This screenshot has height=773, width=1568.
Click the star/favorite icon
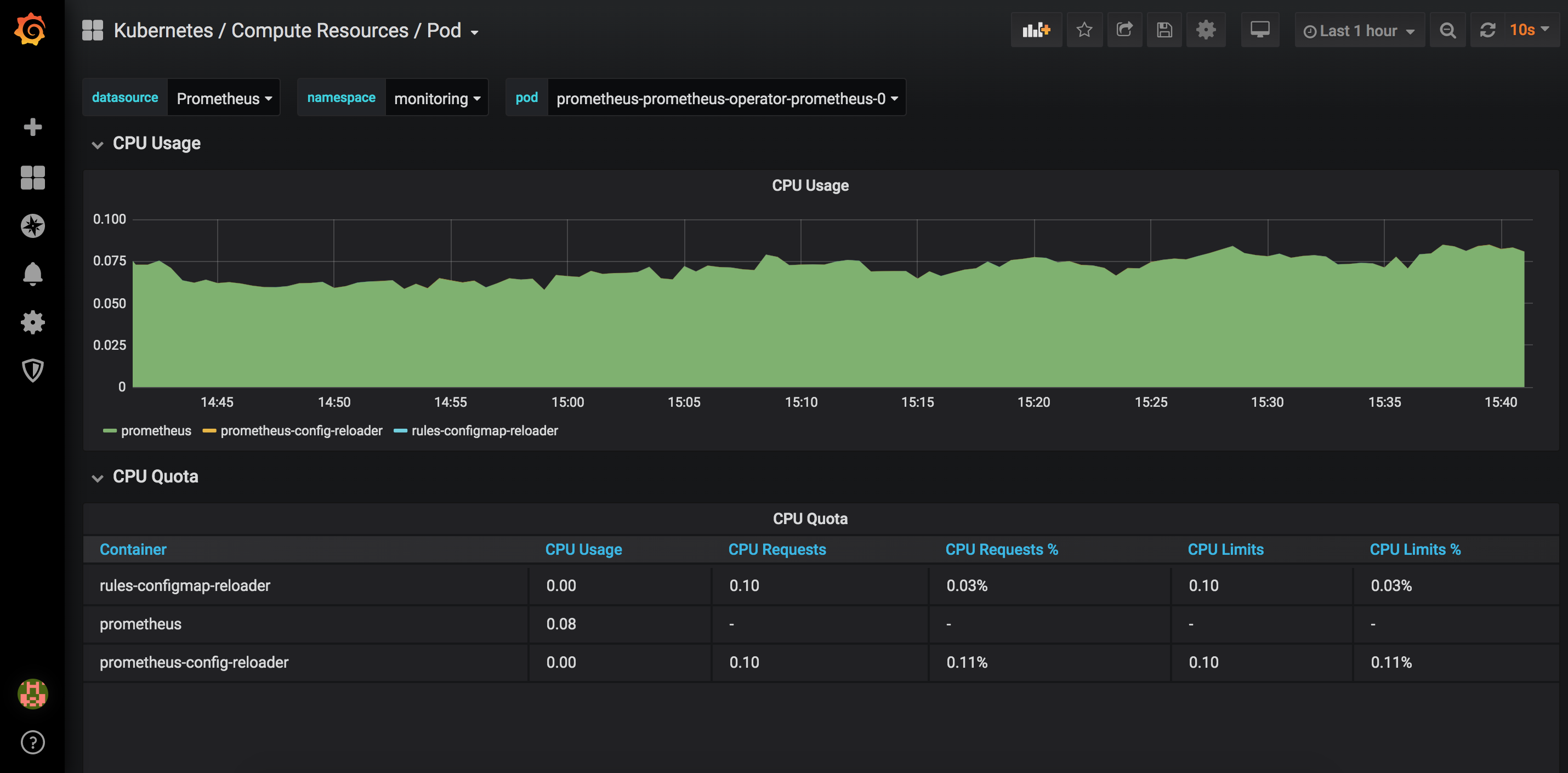(x=1084, y=30)
